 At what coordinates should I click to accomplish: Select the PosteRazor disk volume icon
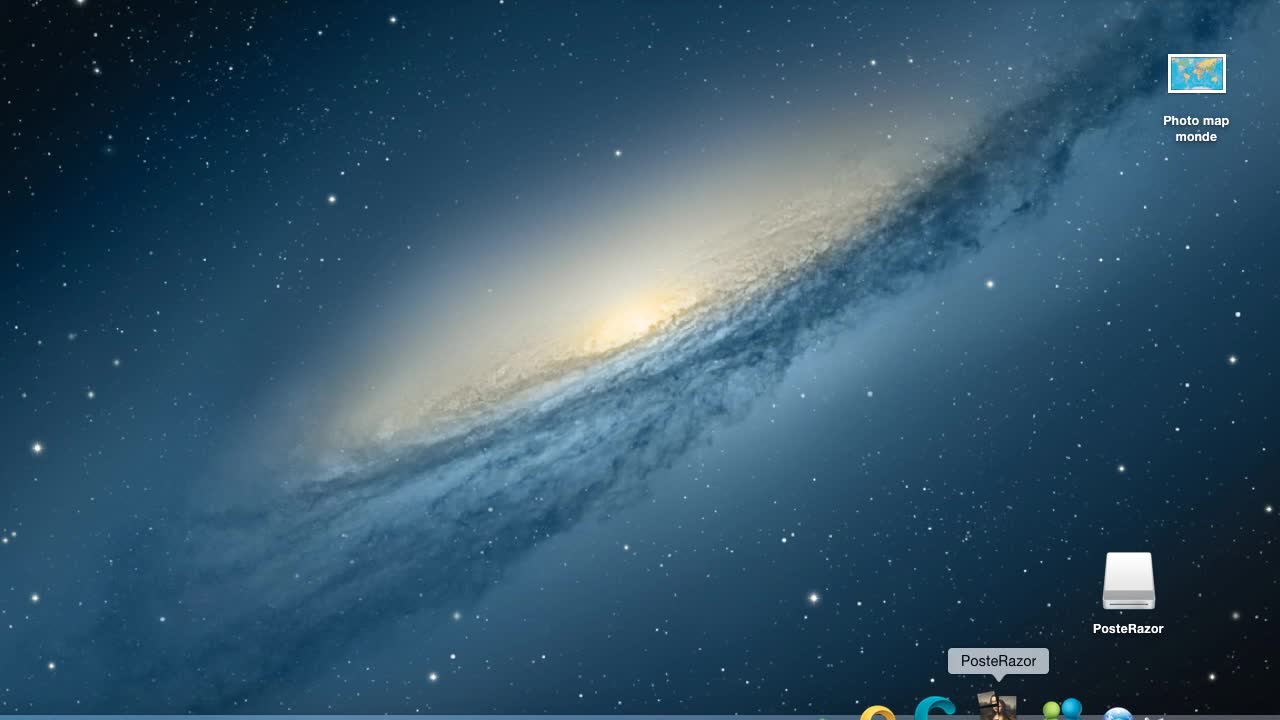click(1128, 581)
